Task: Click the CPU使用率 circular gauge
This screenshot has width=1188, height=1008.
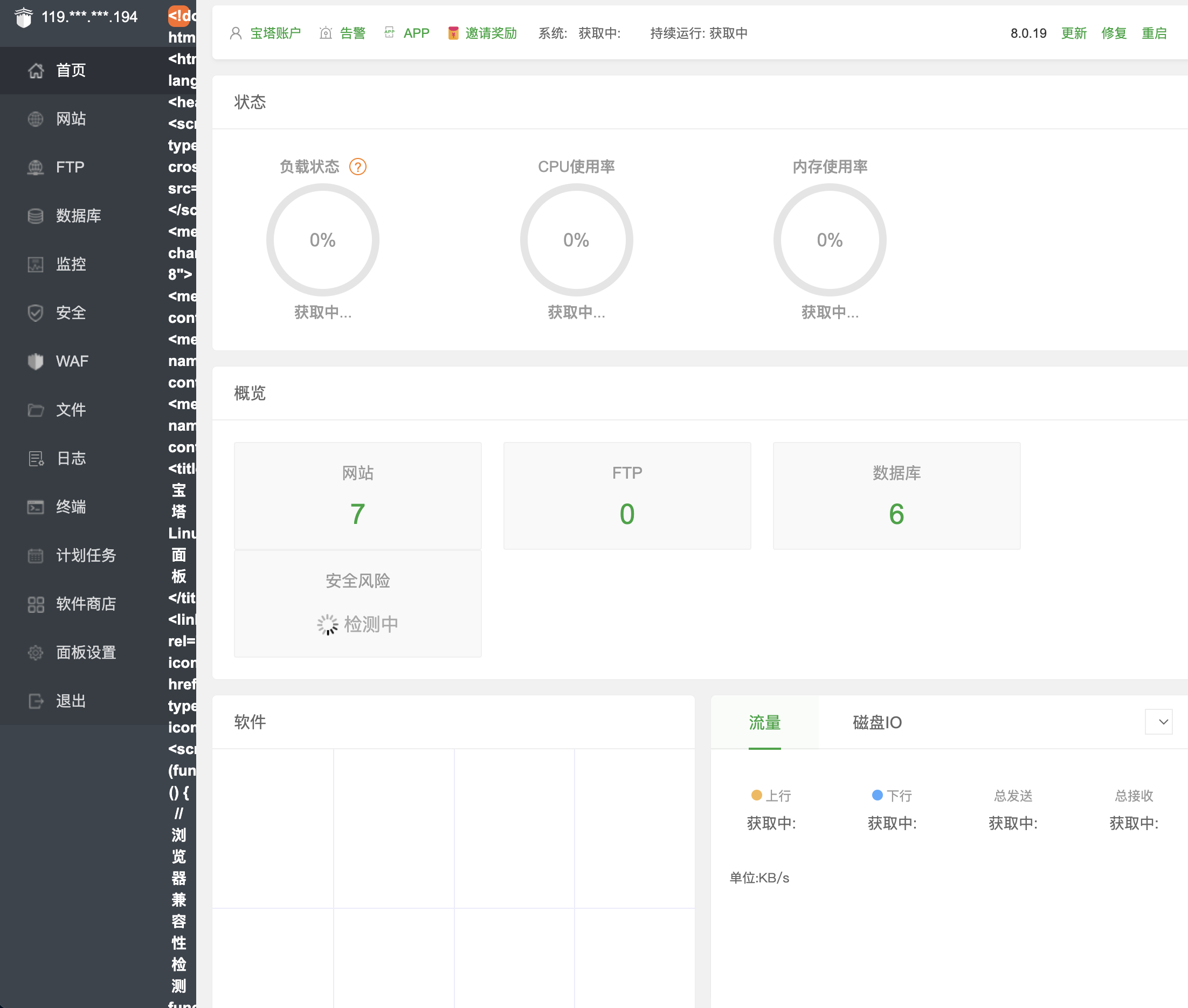Action: pyautogui.click(x=577, y=240)
